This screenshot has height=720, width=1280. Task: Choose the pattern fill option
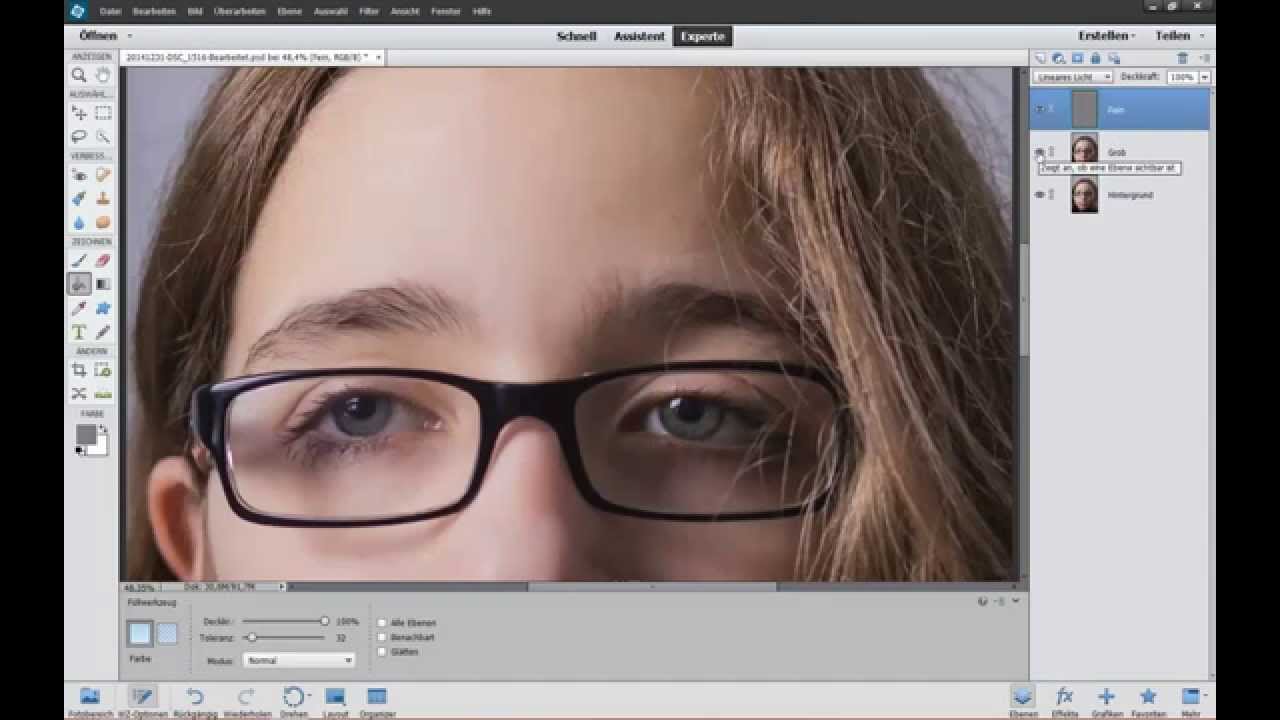(x=167, y=633)
